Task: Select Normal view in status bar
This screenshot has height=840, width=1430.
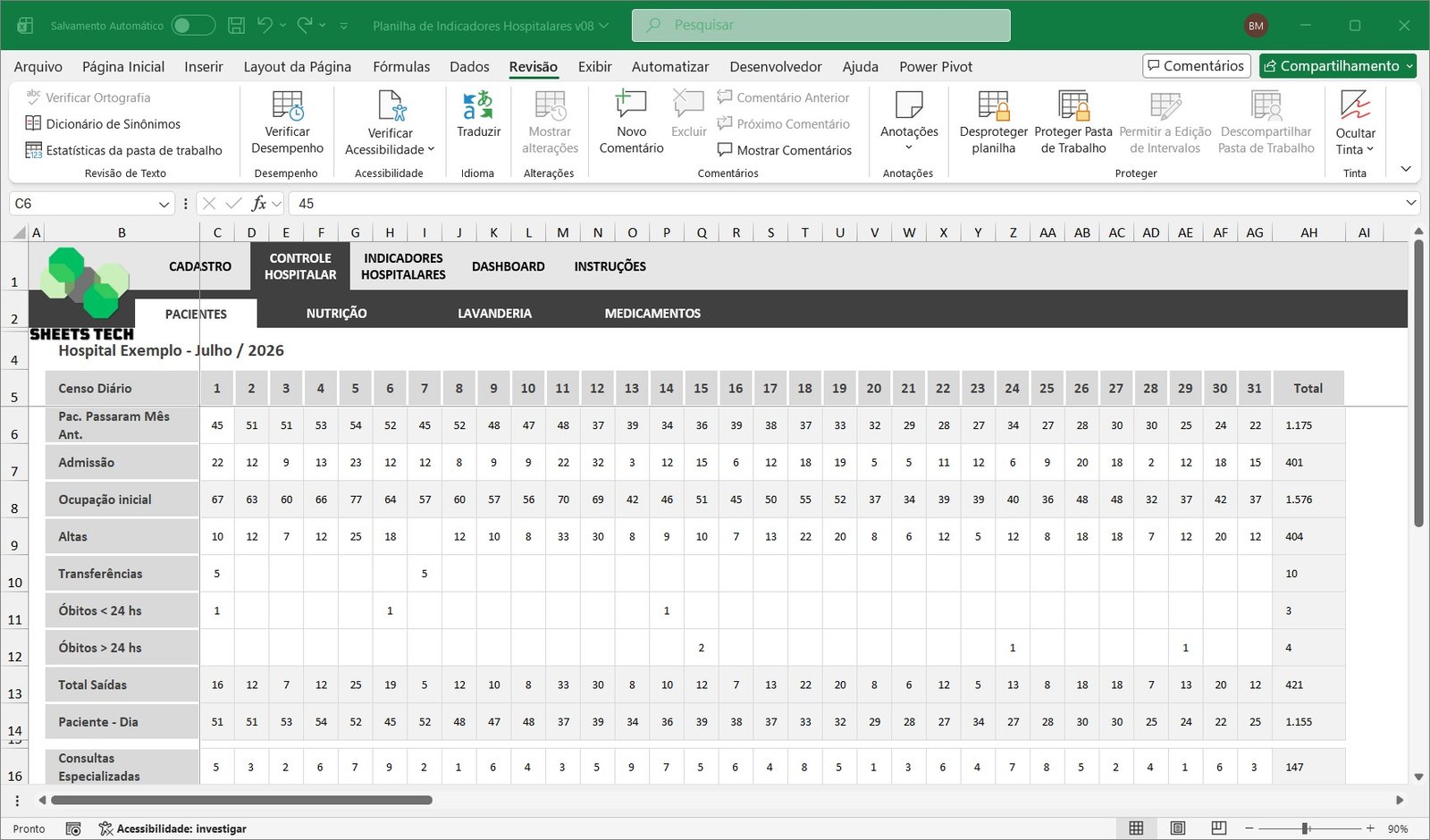Action: click(x=1136, y=828)
